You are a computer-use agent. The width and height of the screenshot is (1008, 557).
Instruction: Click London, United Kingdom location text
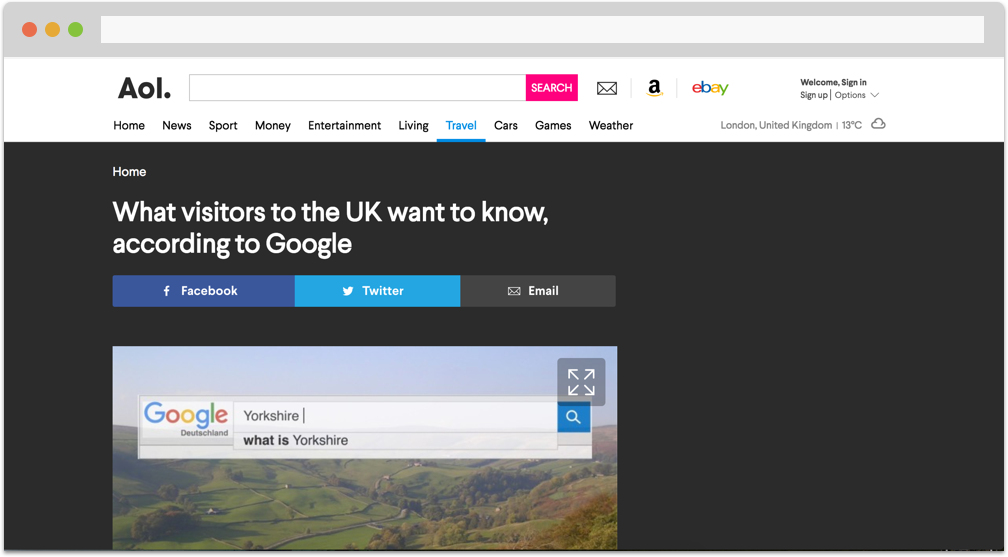776,125
